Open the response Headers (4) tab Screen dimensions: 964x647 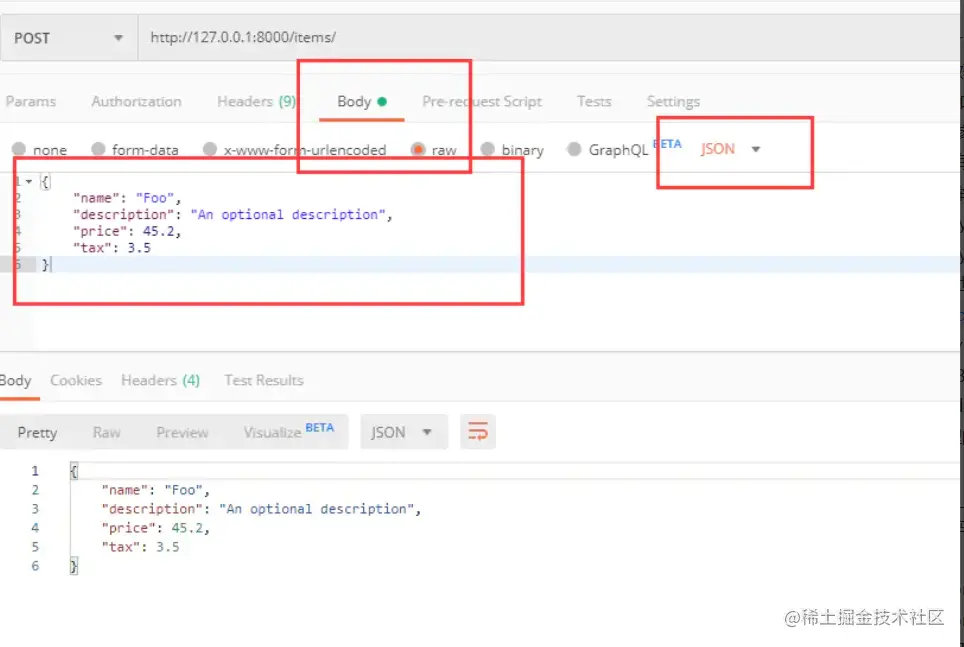160,381
